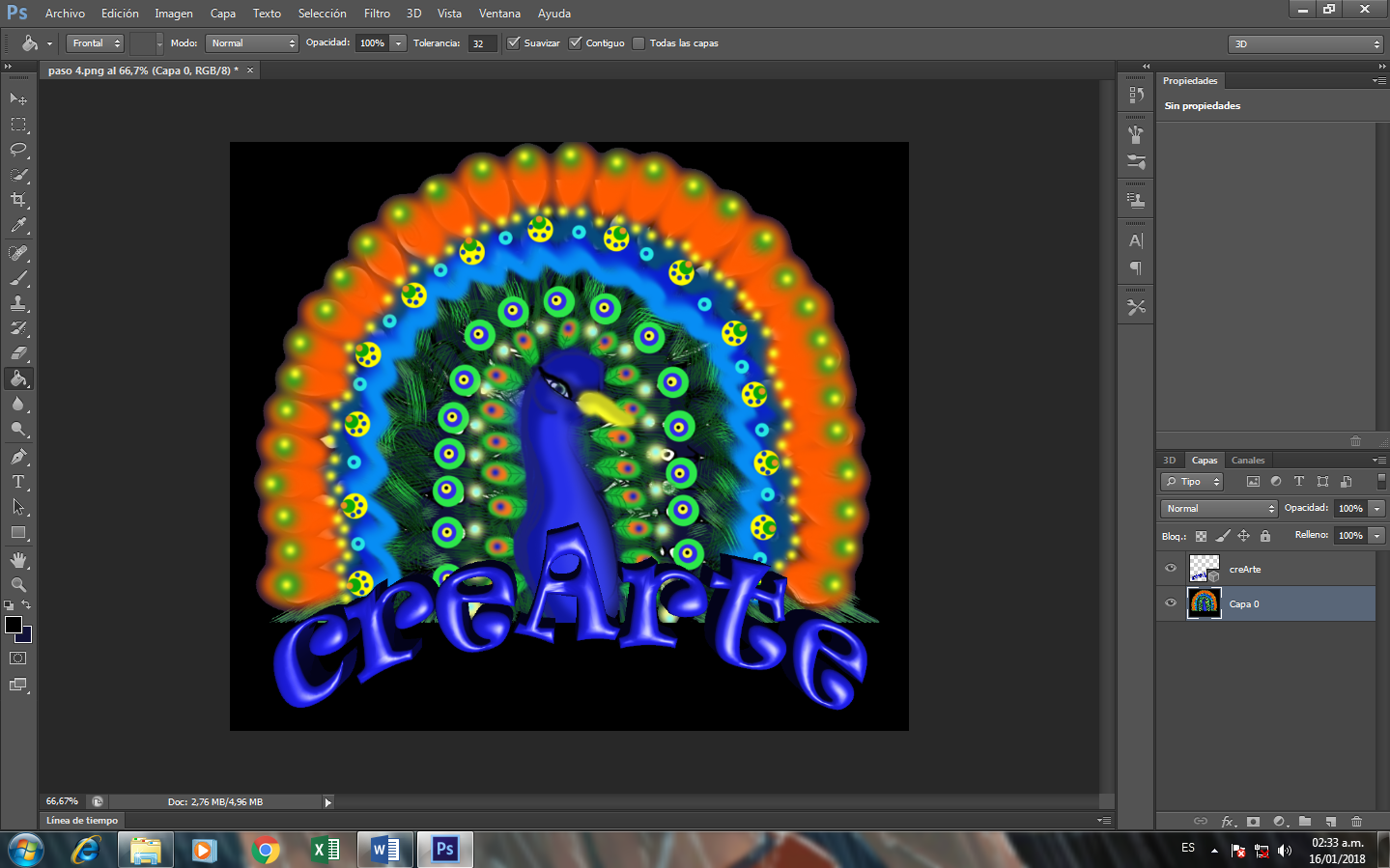
Task: Open the Archivo menu
Action: click(x=65, y=14)
